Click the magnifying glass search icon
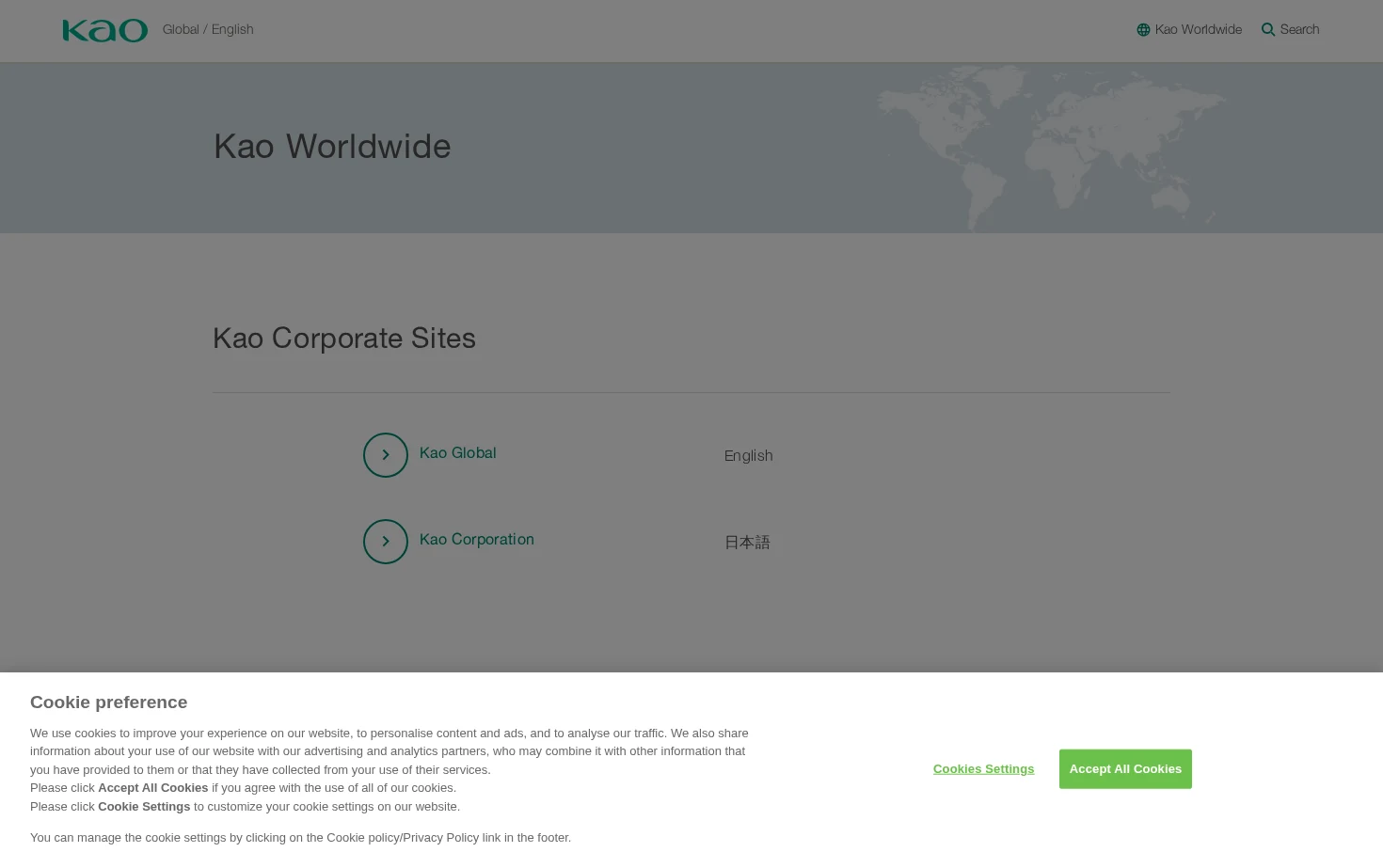 tap(1268, 30)
